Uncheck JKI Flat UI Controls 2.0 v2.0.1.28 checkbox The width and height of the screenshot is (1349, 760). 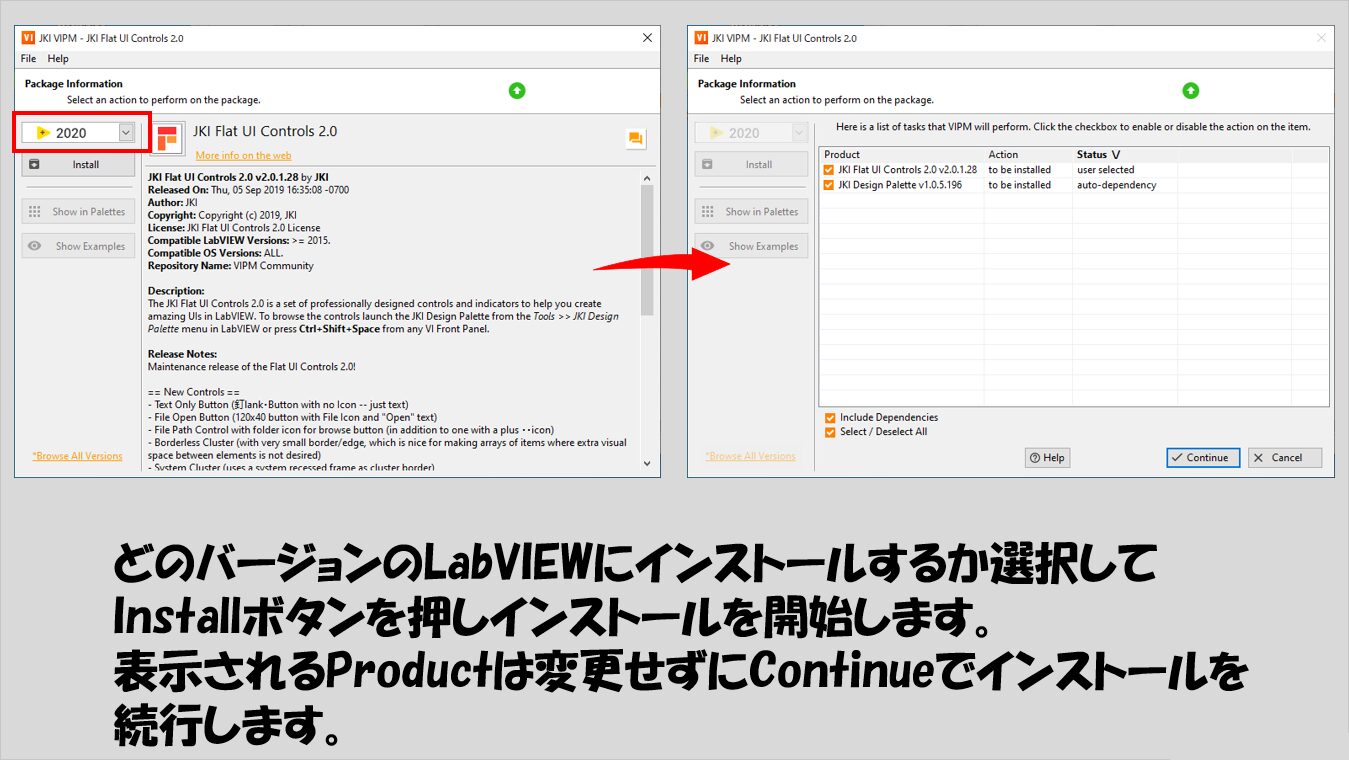pyautogui.click(x=828, y=170)
